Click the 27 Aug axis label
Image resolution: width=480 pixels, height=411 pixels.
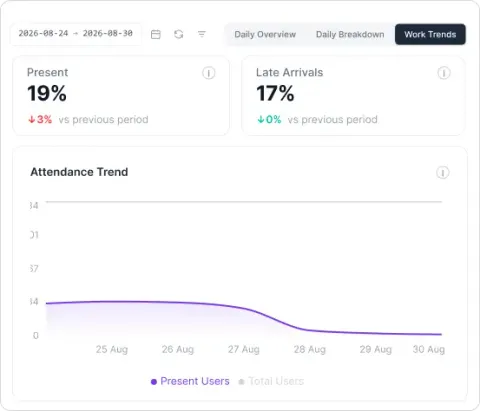coord(244,349)
